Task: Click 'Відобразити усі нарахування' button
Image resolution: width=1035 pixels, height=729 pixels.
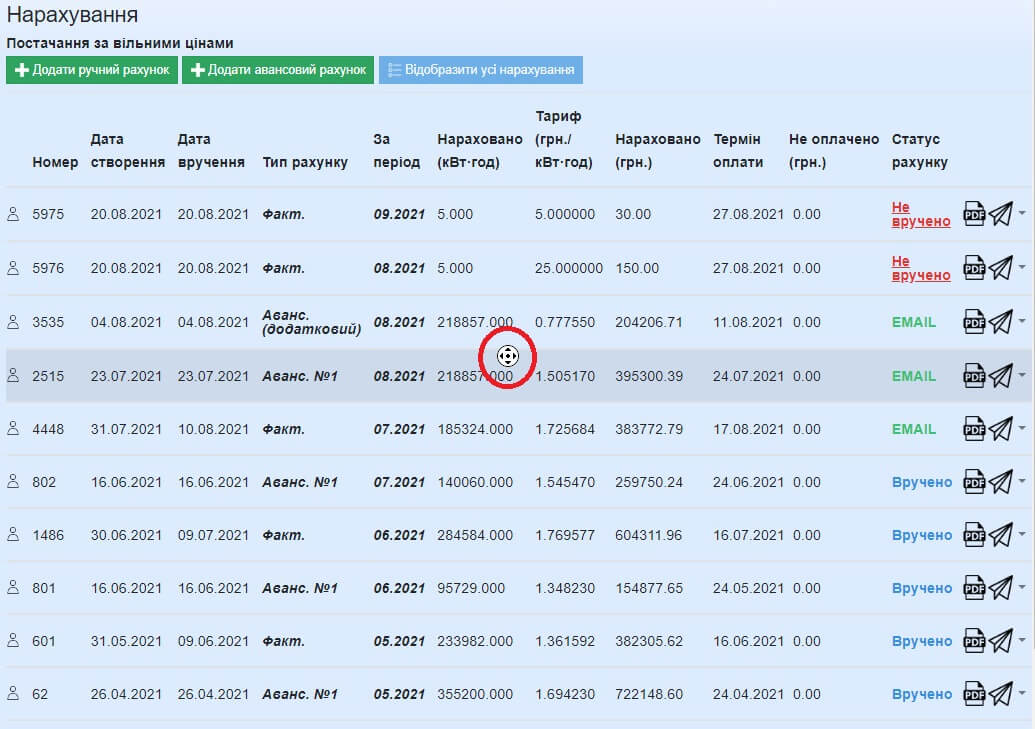Action: pyautogui.click(x=480, y=70)
